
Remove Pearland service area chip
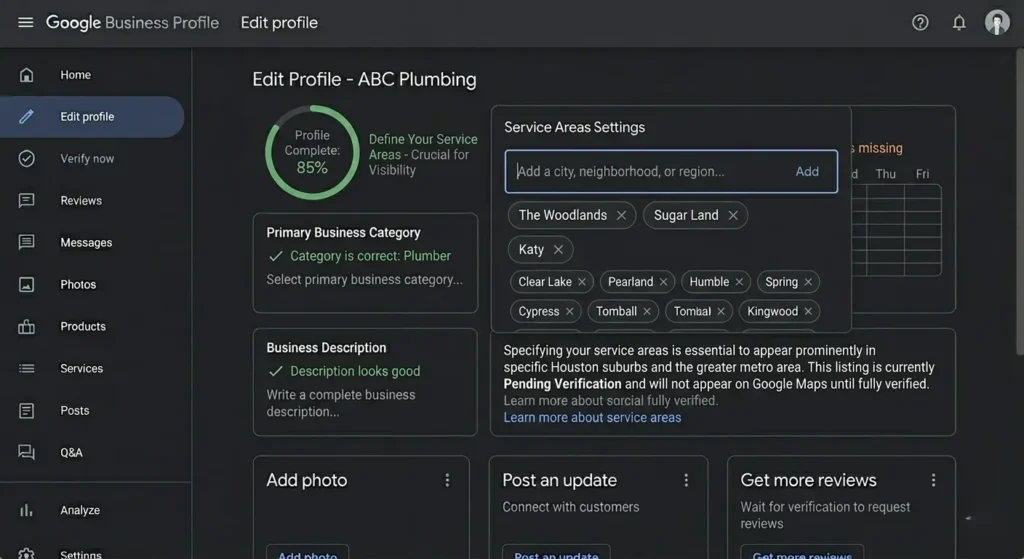pos(664,282)
